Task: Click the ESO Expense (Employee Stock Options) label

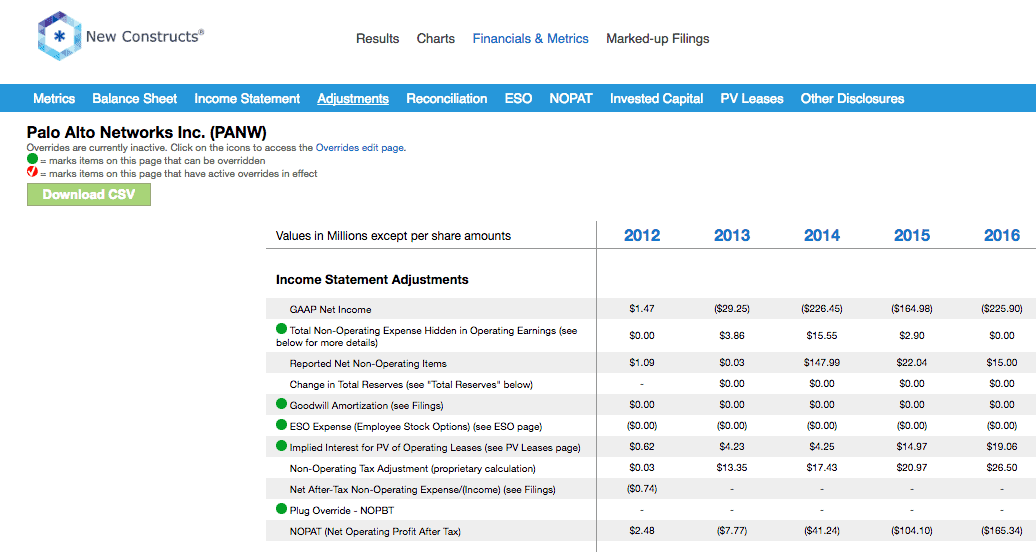Action: [x=416, y=427]
